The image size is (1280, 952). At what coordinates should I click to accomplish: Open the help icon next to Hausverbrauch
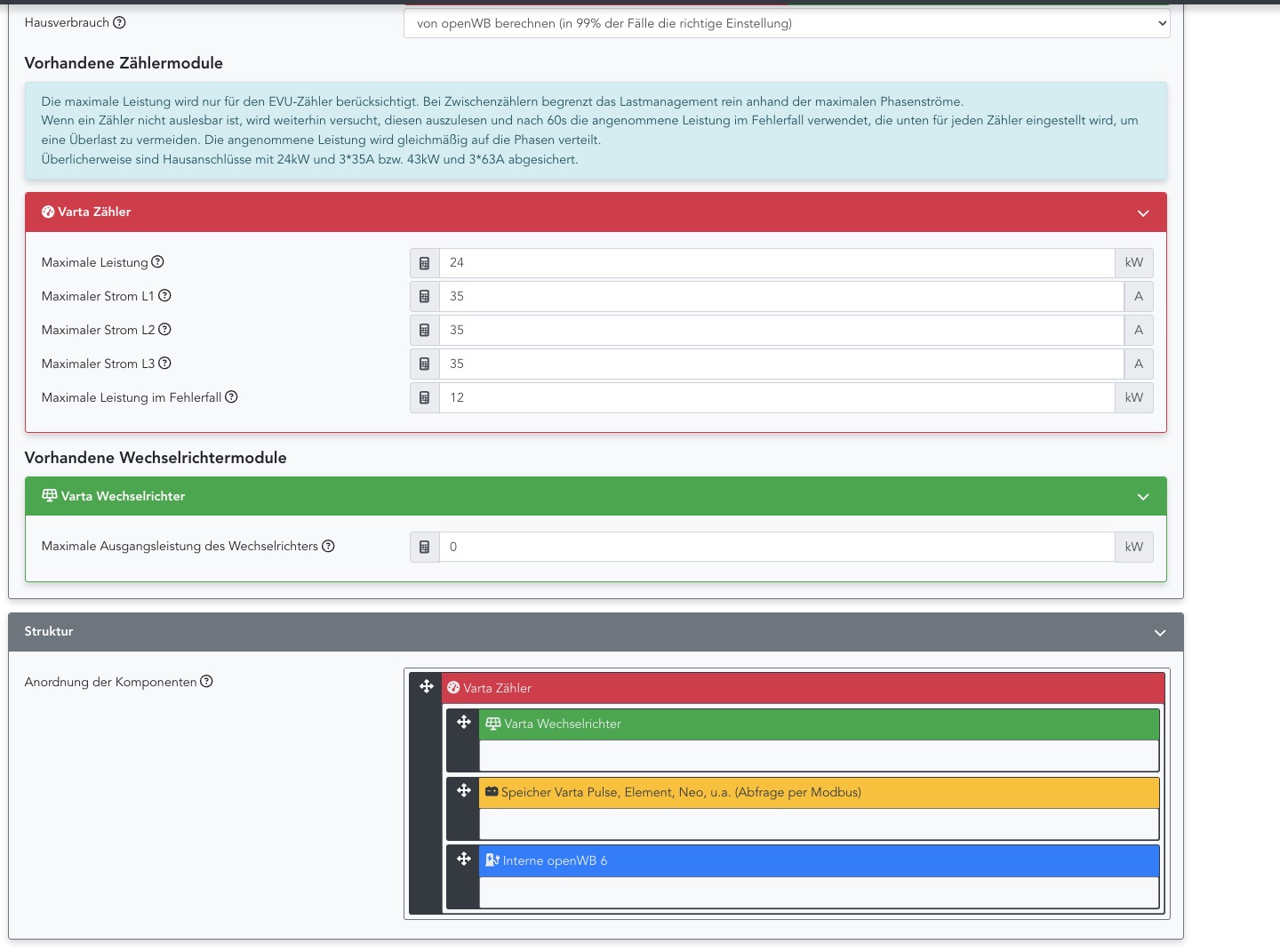click(120, 22)
